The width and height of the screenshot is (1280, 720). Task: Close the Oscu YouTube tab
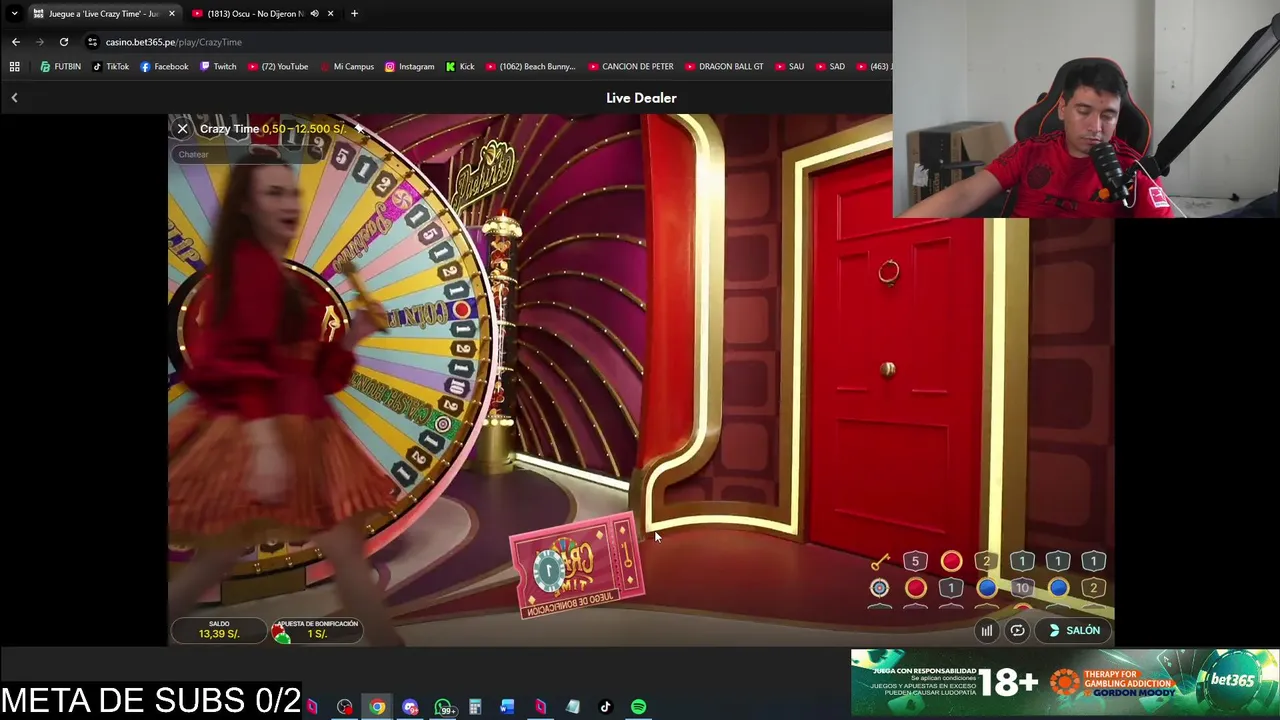tap(330, 14)
